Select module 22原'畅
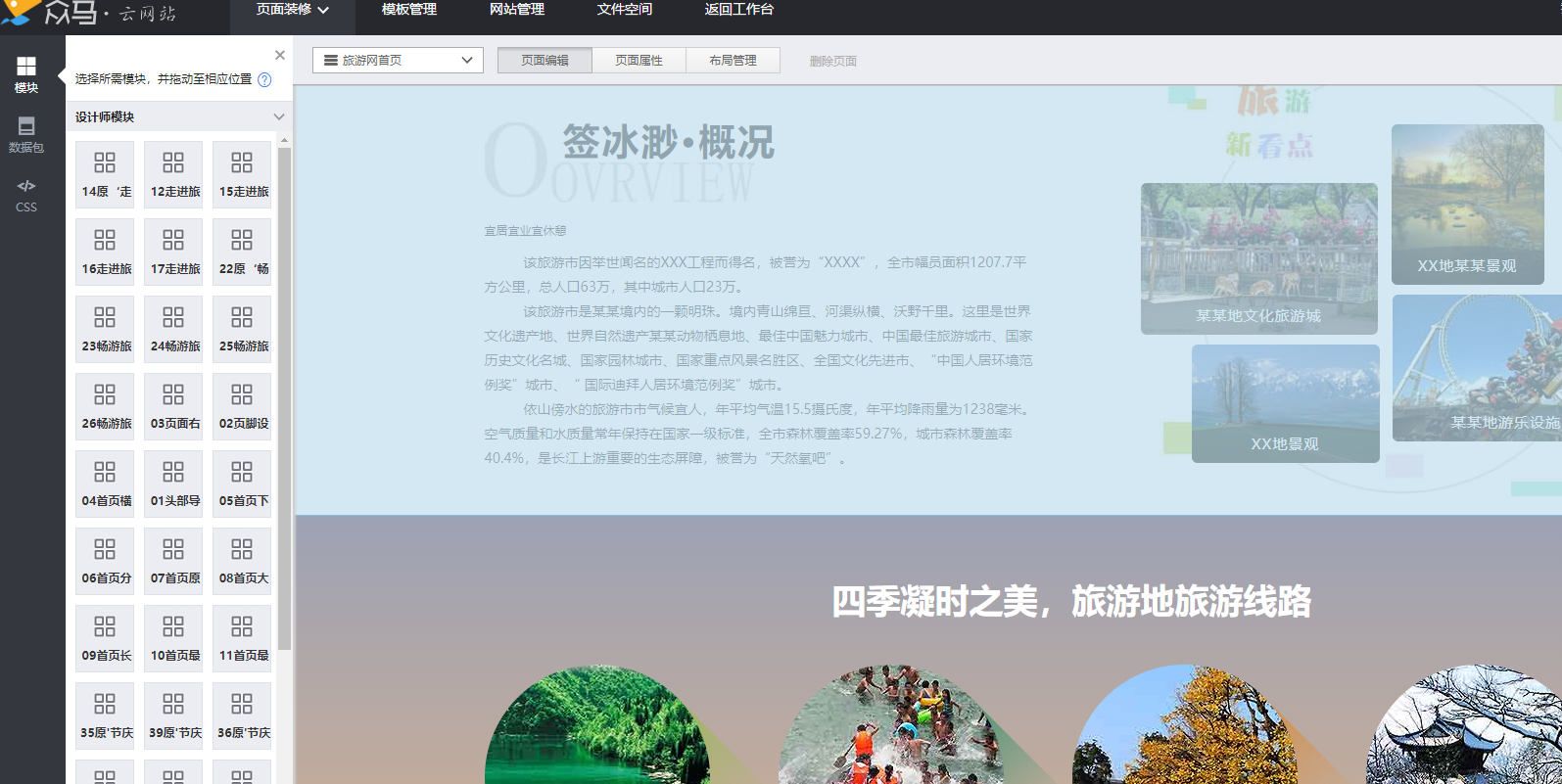The width and height of the screenshot is (1562, 784). (x=242, y=252)
